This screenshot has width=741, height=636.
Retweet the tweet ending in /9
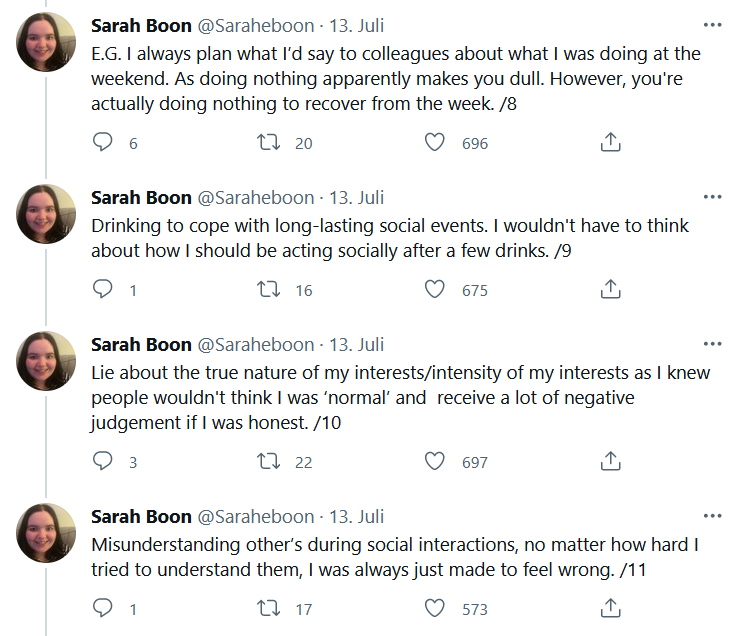coord(269,290)
